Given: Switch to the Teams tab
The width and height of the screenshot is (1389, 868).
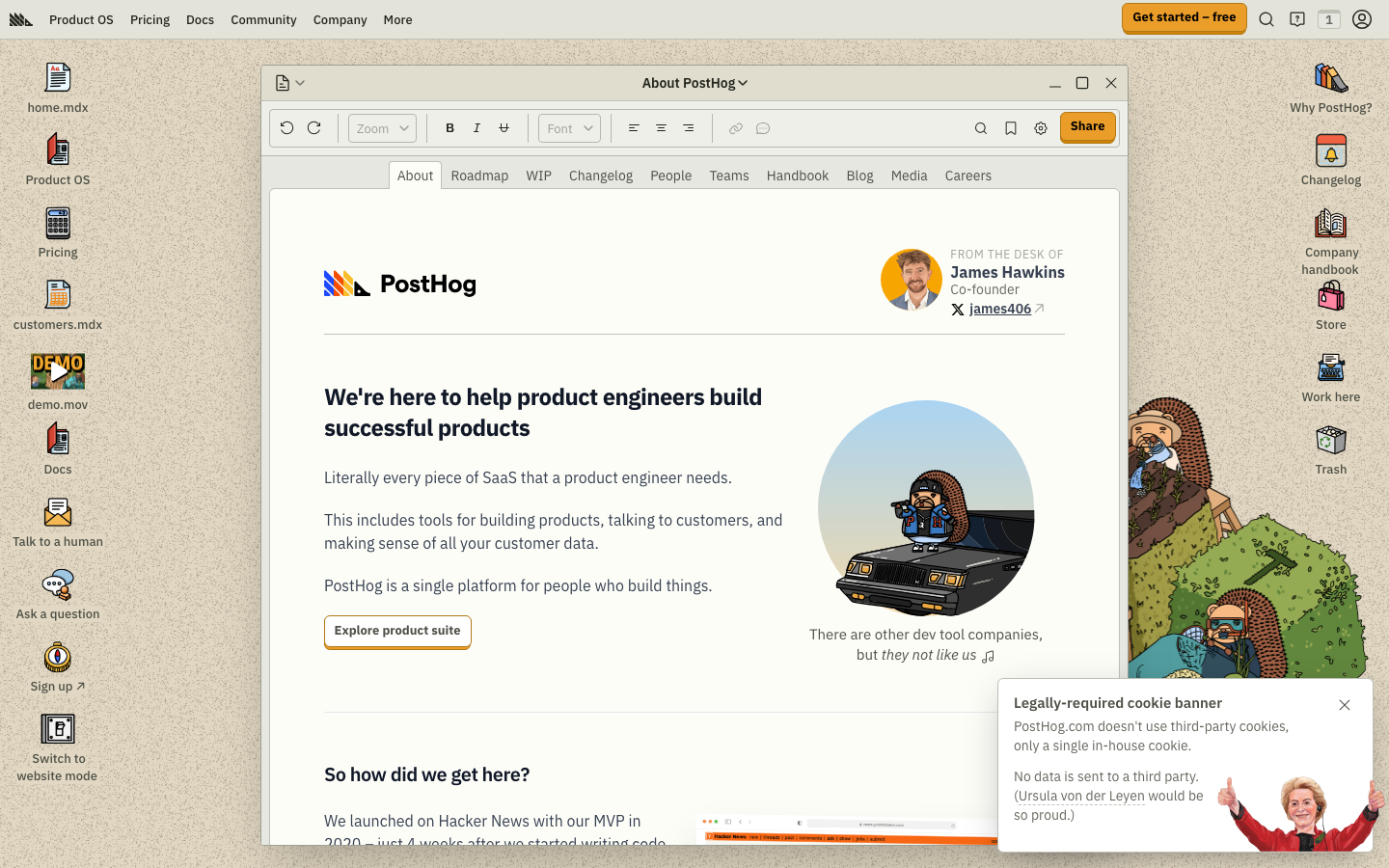Looking at the screenshot, I should point(729,176).
